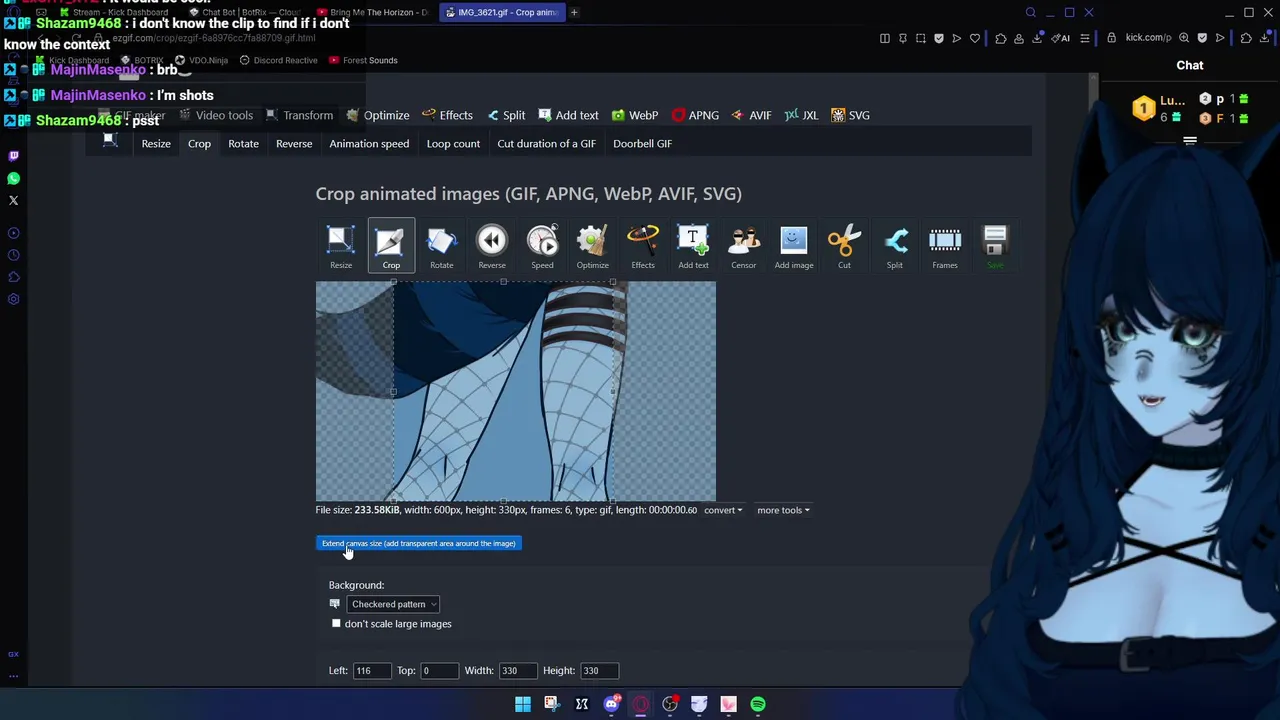The width and height of the screenshot is (1280, 720).
Task: Click the Top crop value field
Action: point(439,670)
